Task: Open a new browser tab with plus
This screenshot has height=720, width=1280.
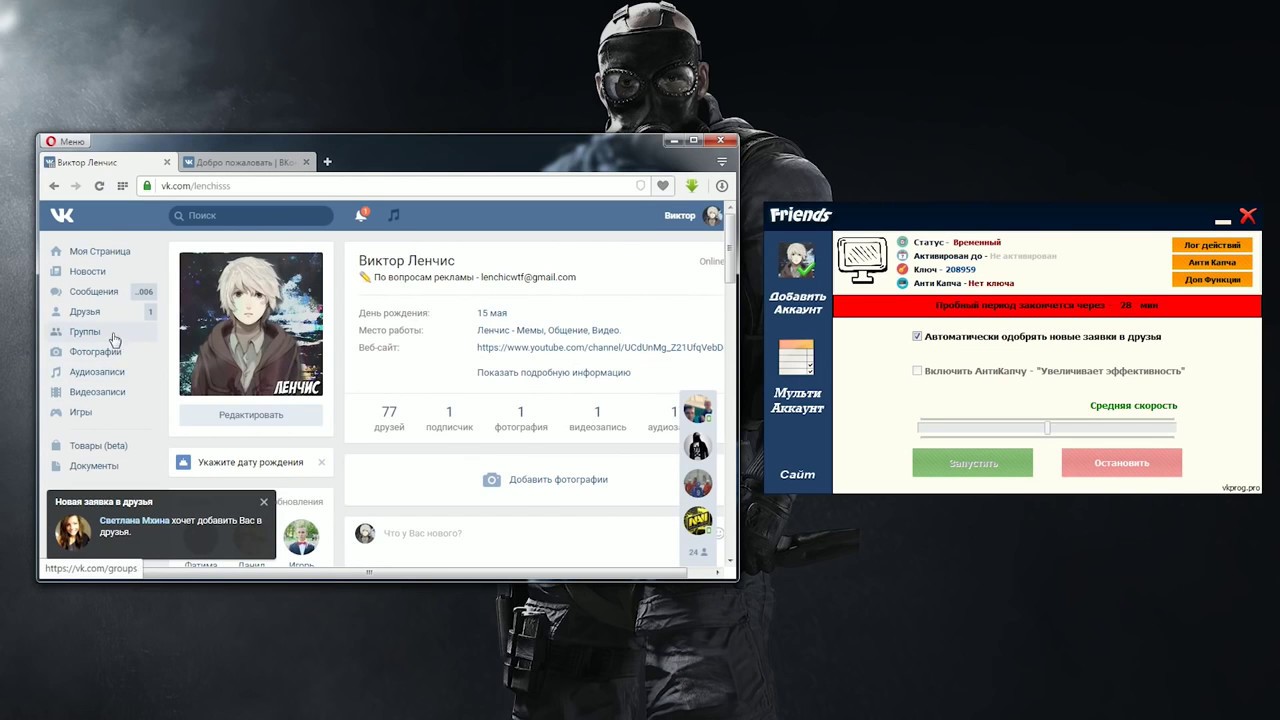Action: pyautogui.click(x=327, y=162)
